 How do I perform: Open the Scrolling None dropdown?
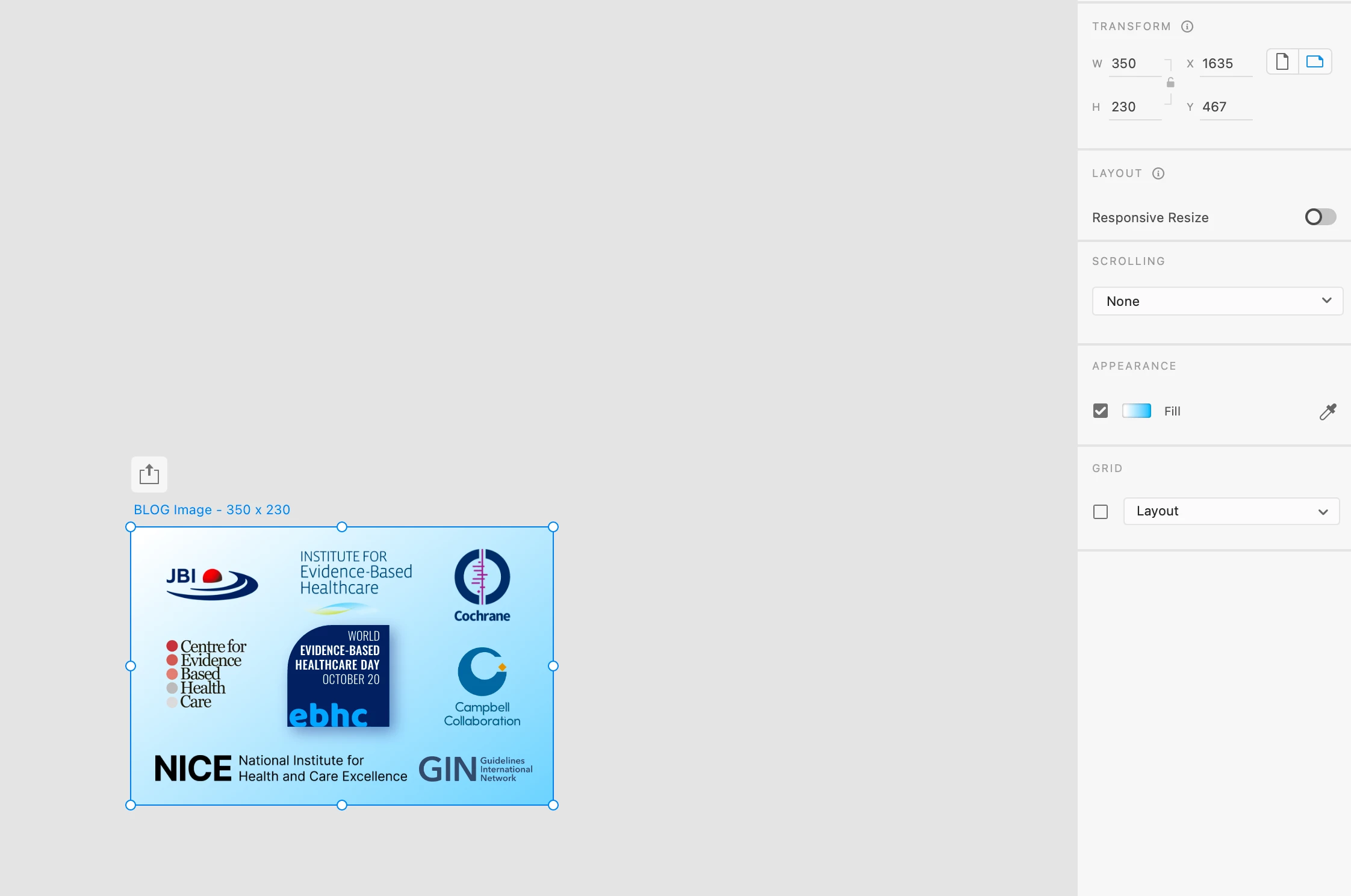[1217, 301]
